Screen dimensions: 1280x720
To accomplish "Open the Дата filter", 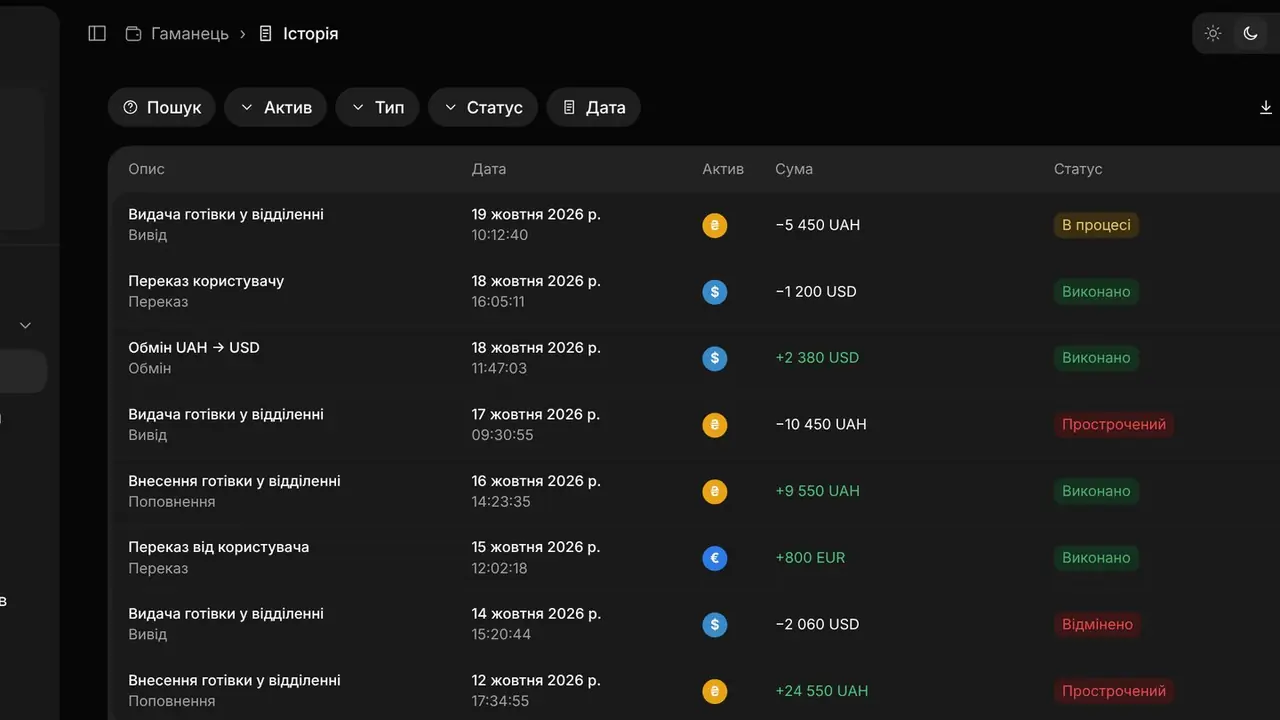I will pos(594,107).
